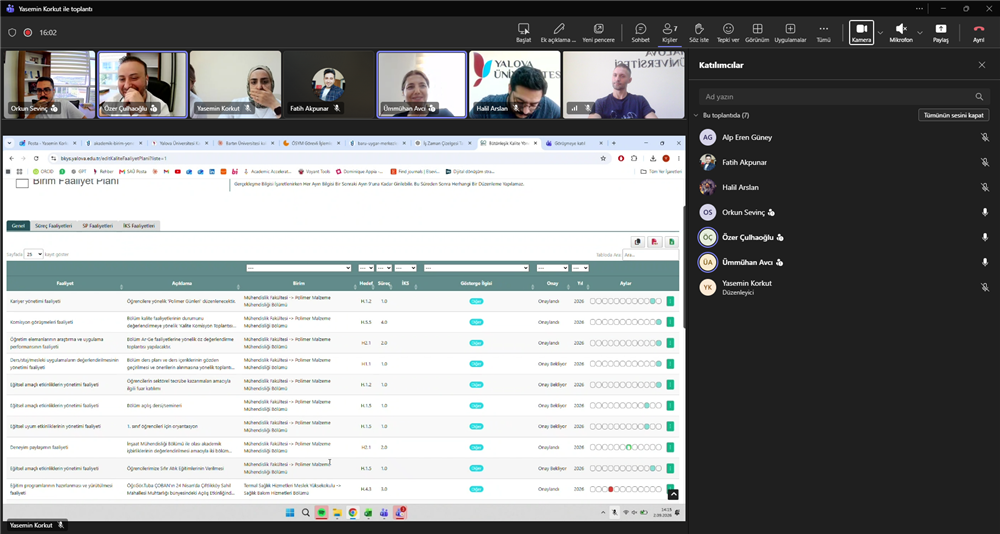The width and height of the screenshot is (1000, 534).
Task: Toggle Ümmühan Avcı's microphone in participant list
Action: coord(985,262)
